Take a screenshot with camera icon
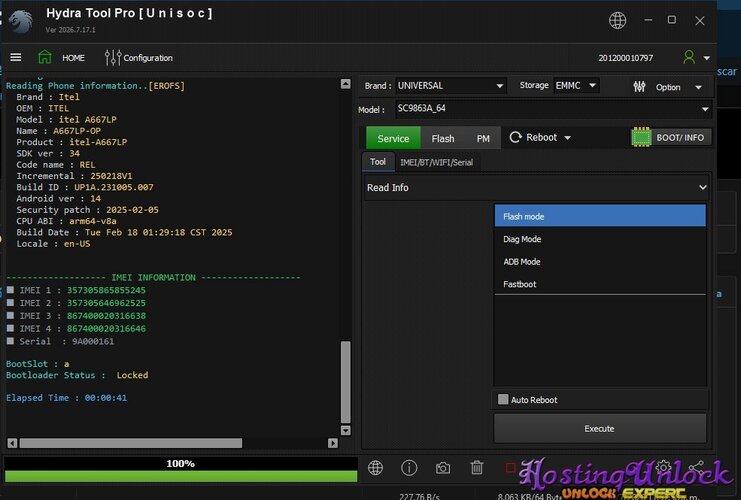The image size is (741, 500). 443,468
